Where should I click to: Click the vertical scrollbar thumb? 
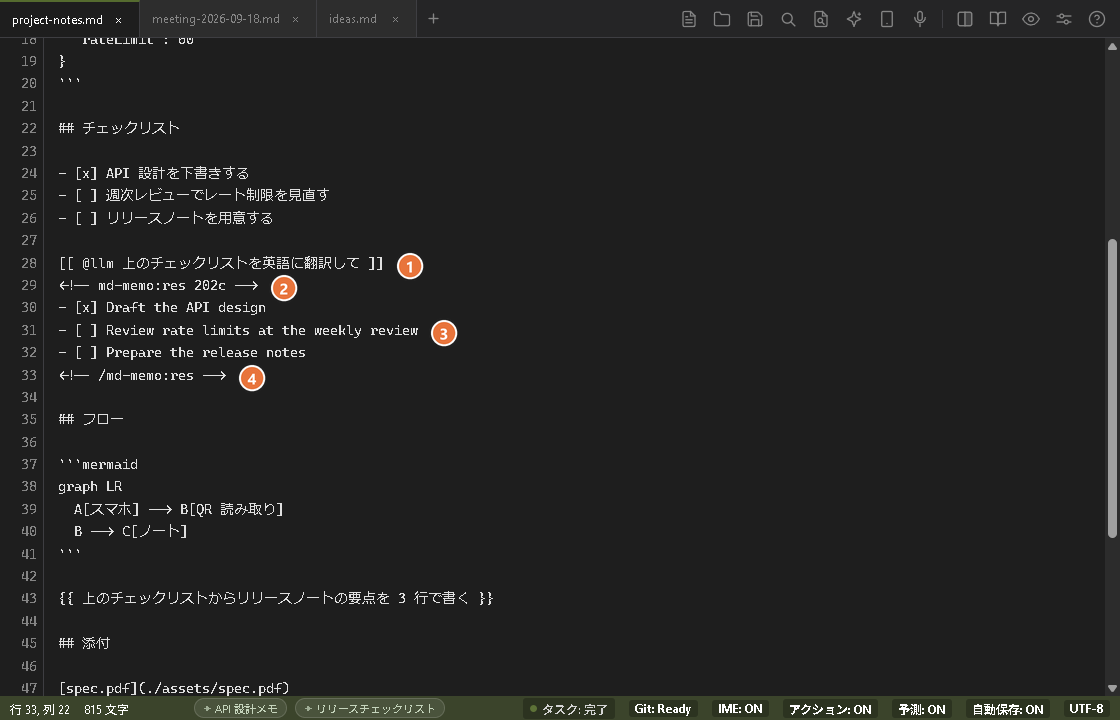[x=1111, y=388]
